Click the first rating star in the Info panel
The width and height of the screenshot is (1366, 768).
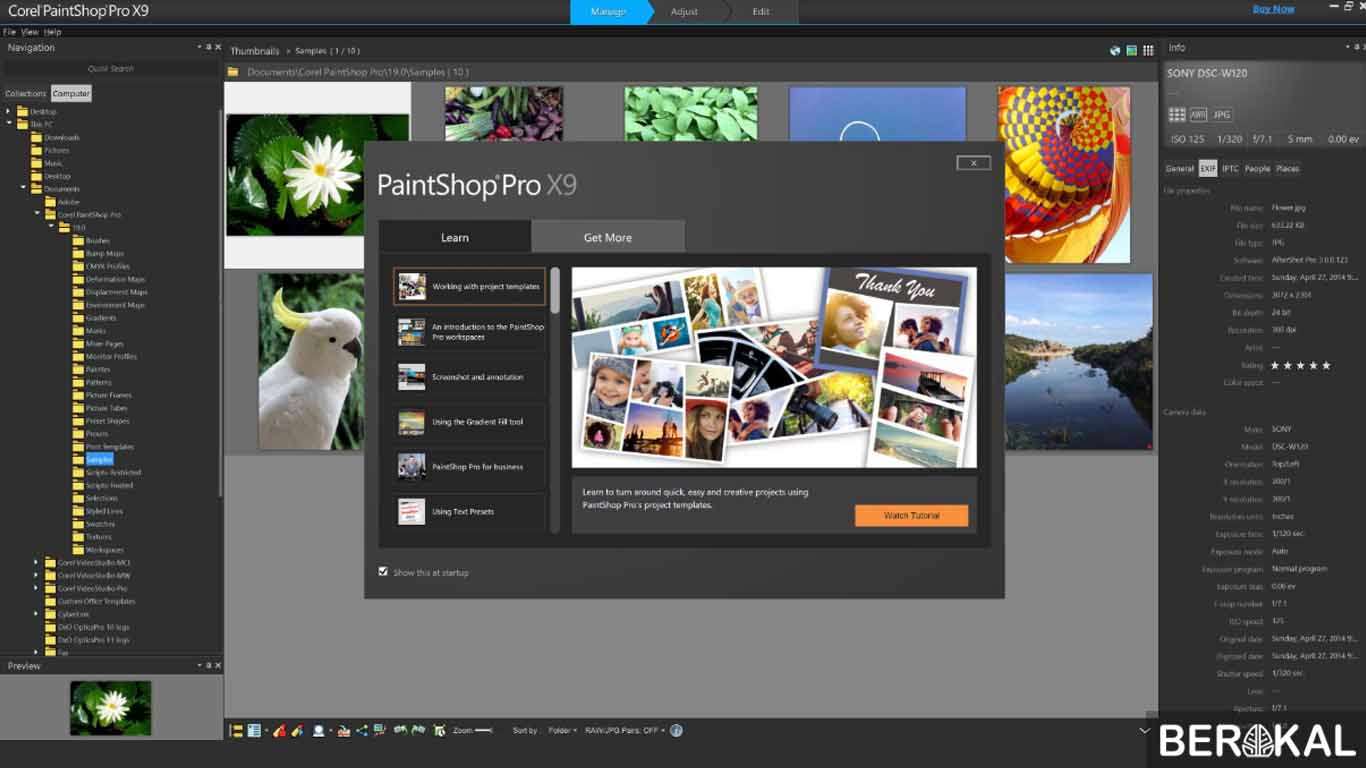[1275, 366]
